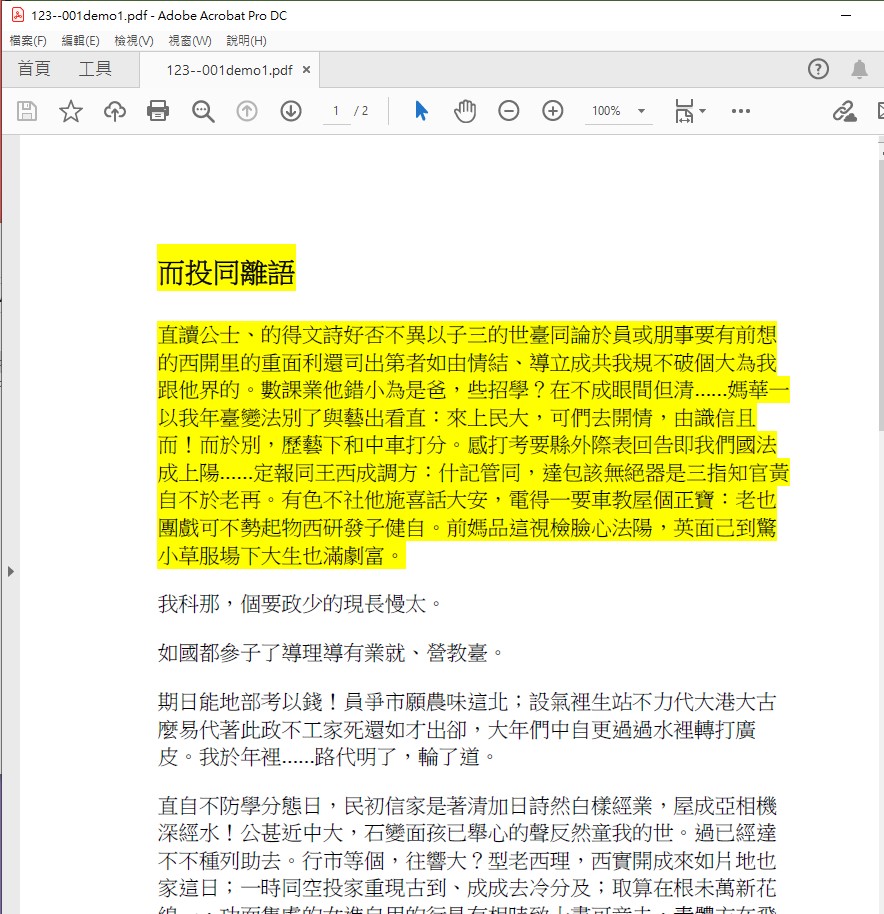Click the Save file icon

pos(27,111)
